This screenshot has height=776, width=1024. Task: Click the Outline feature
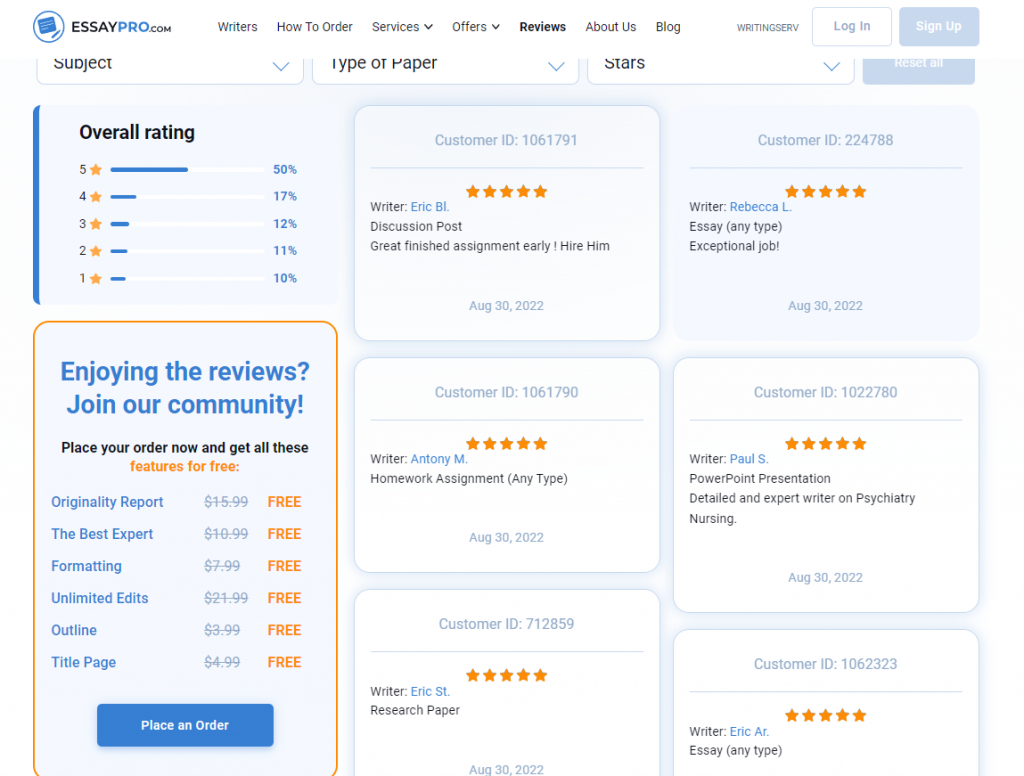pyautogui.click(x=74, y=630)
